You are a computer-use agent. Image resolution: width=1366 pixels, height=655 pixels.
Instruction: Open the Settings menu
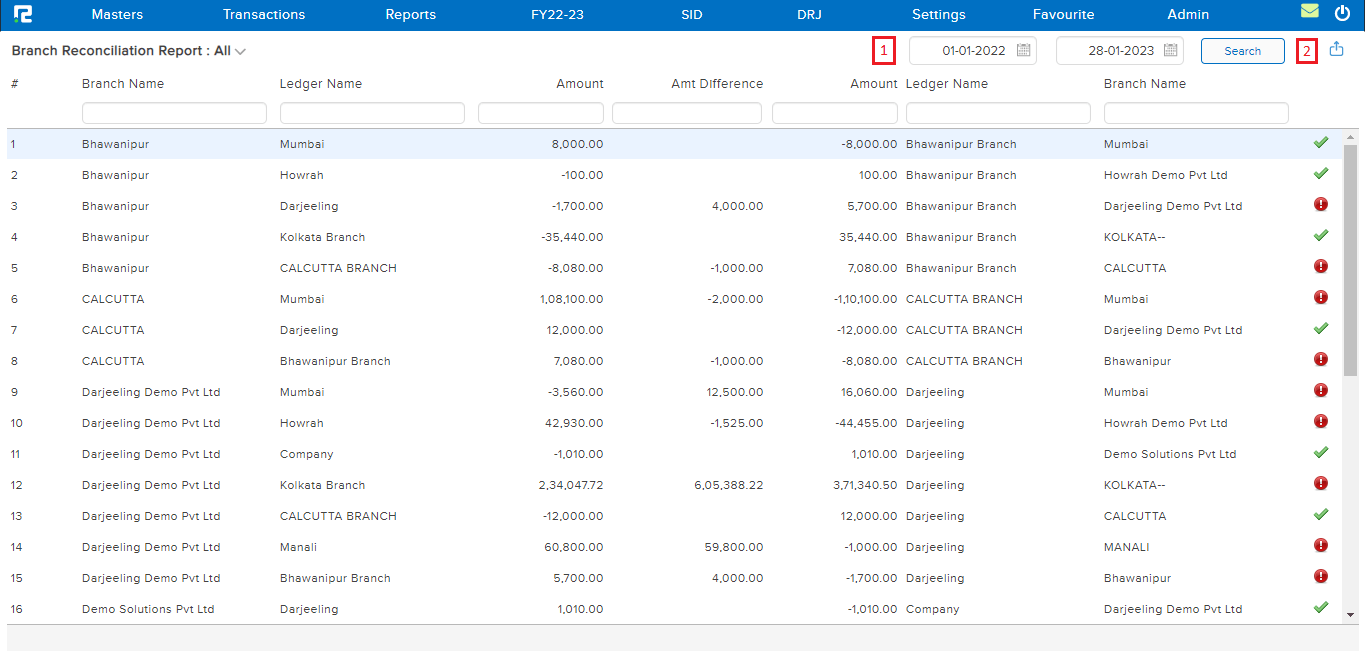coord(938,14)
